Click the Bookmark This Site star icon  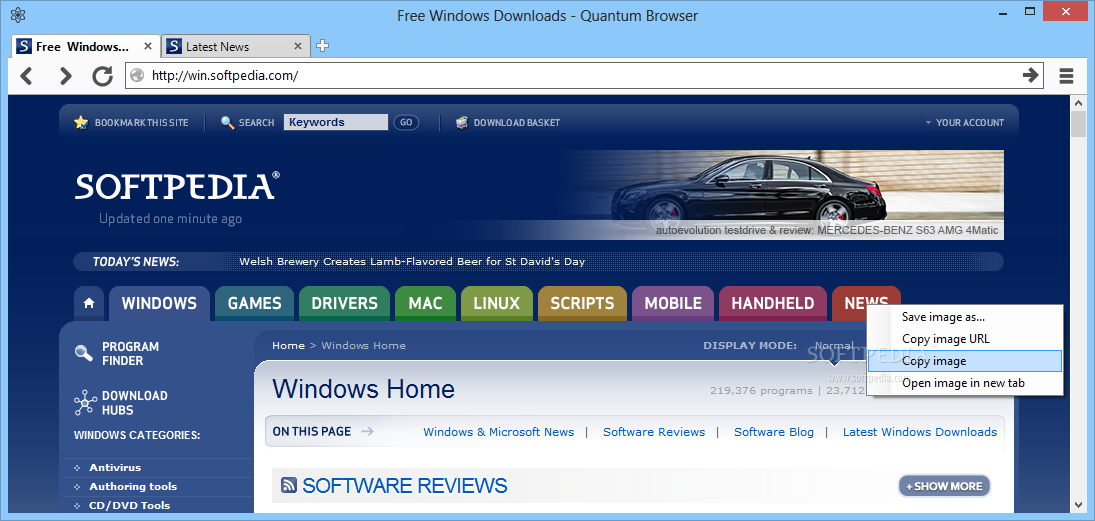click(81, 122)
